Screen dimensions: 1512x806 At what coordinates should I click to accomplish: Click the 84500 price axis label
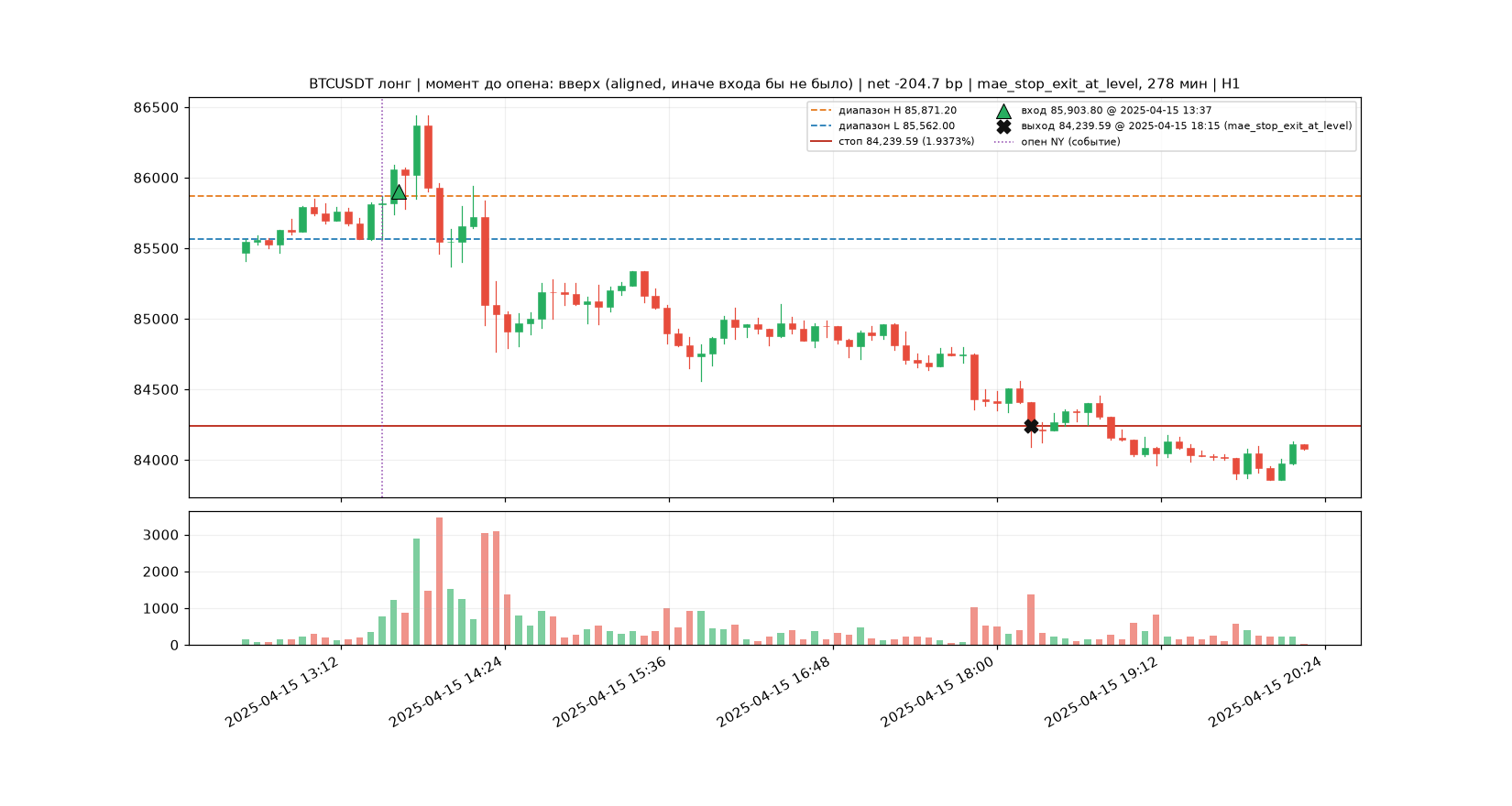point(156,390)
